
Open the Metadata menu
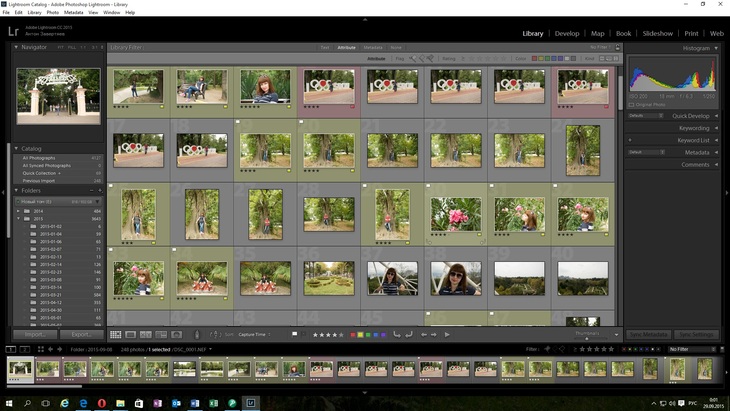[73, 12]
